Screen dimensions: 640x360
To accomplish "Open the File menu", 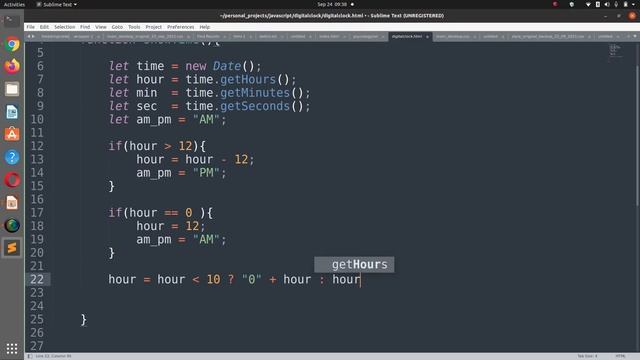I will pyautogui.click(x=31, y=27).
